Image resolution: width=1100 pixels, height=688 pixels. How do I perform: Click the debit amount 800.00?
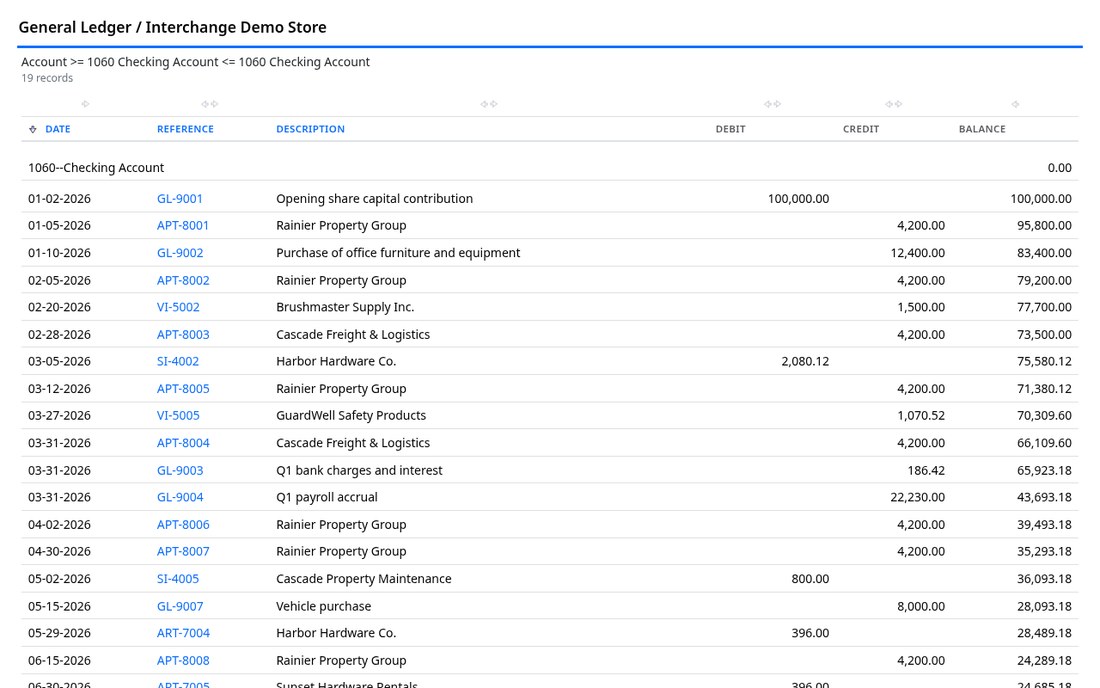(810, 579)
